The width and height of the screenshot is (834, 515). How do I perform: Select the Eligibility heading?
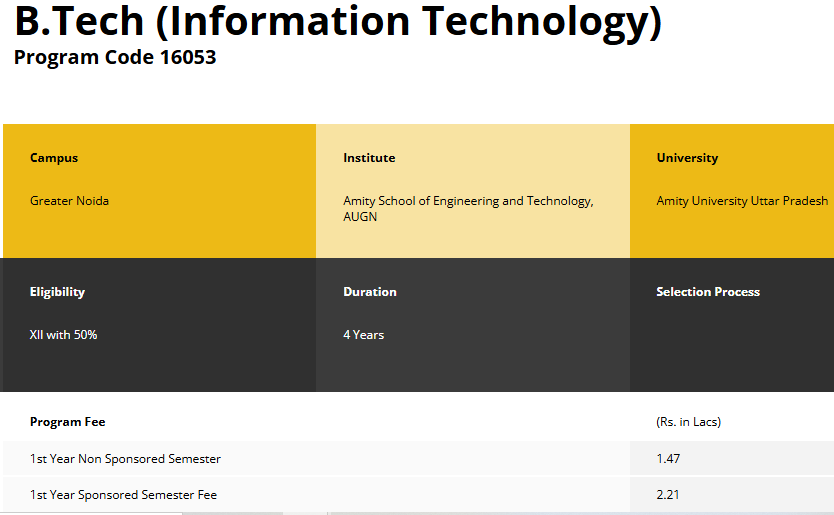[57, 292]
